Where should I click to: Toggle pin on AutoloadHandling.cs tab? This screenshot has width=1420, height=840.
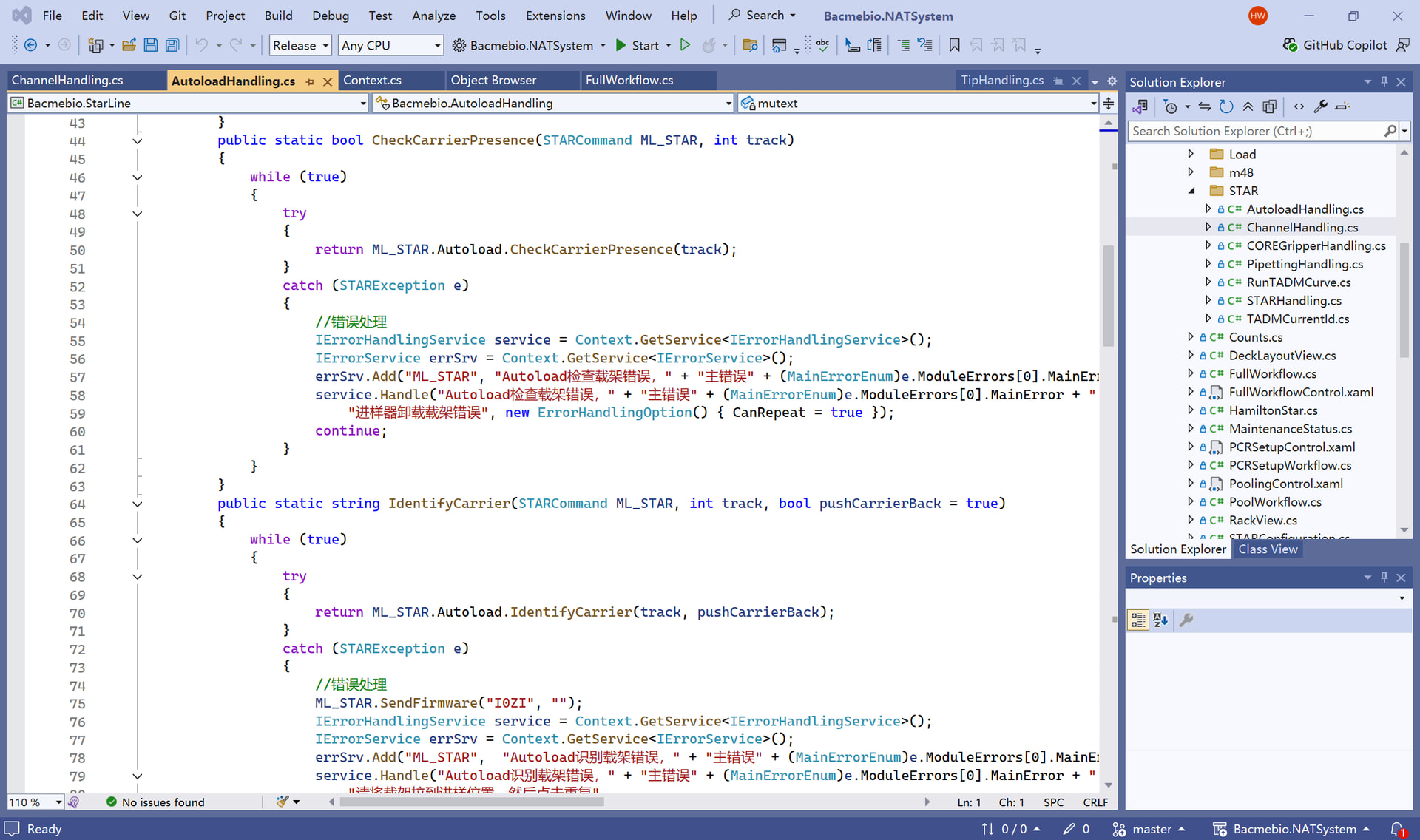(310, 81)
